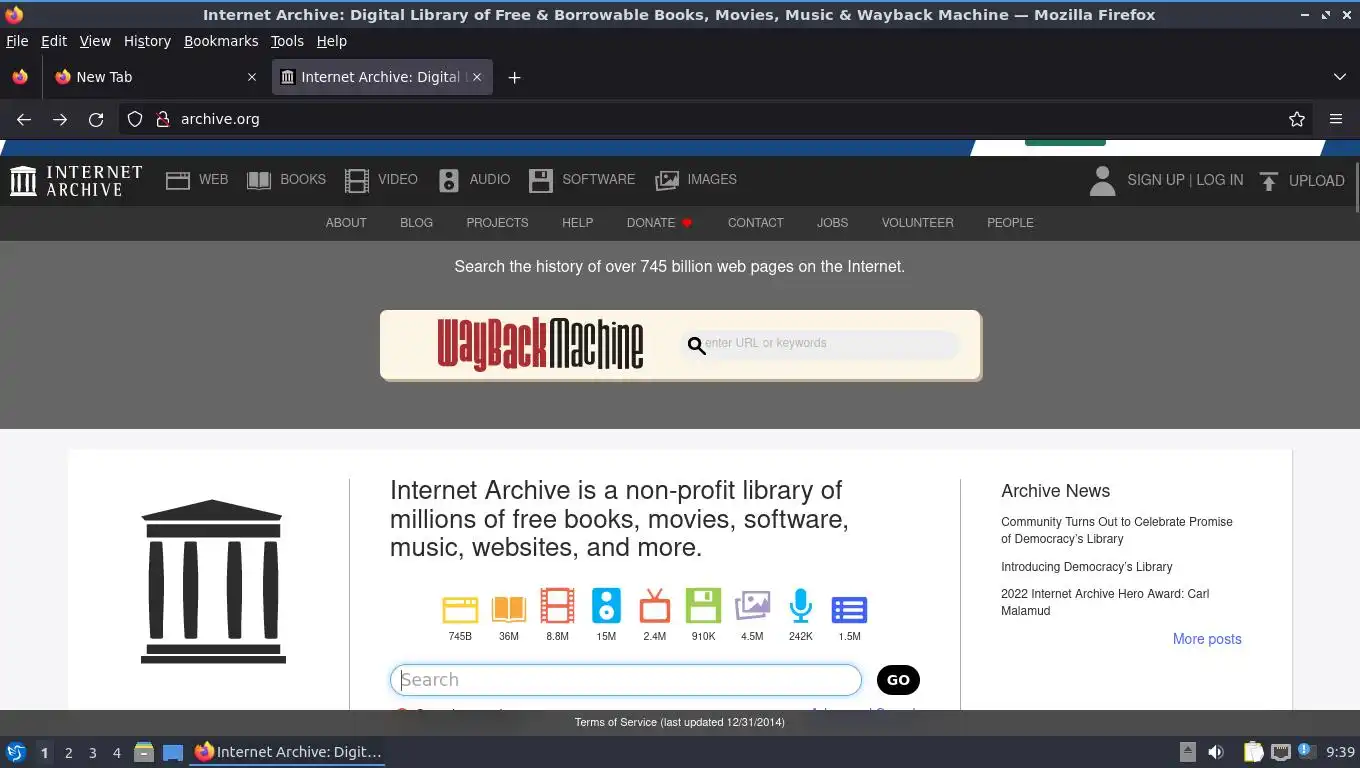
Task: Click the blue list icon labeled 1.5M
Action: 849,609
